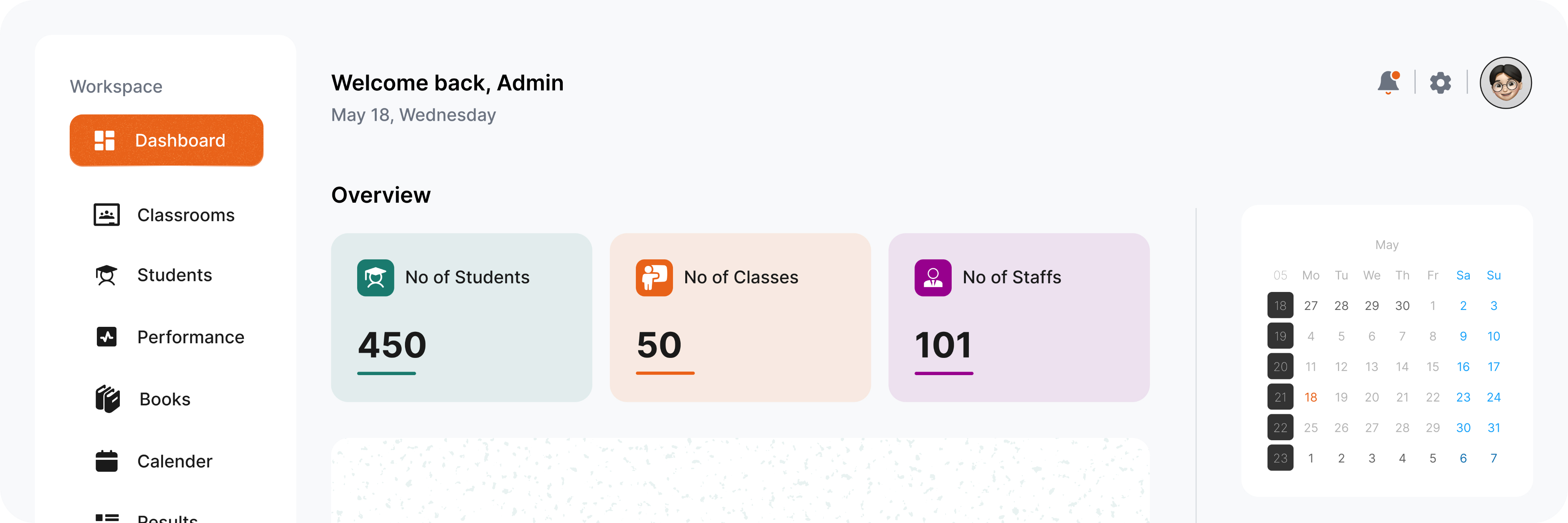Click the purple No of Staffs icon
Viewport: 1568px width, 523px height.
coord(933,278)
